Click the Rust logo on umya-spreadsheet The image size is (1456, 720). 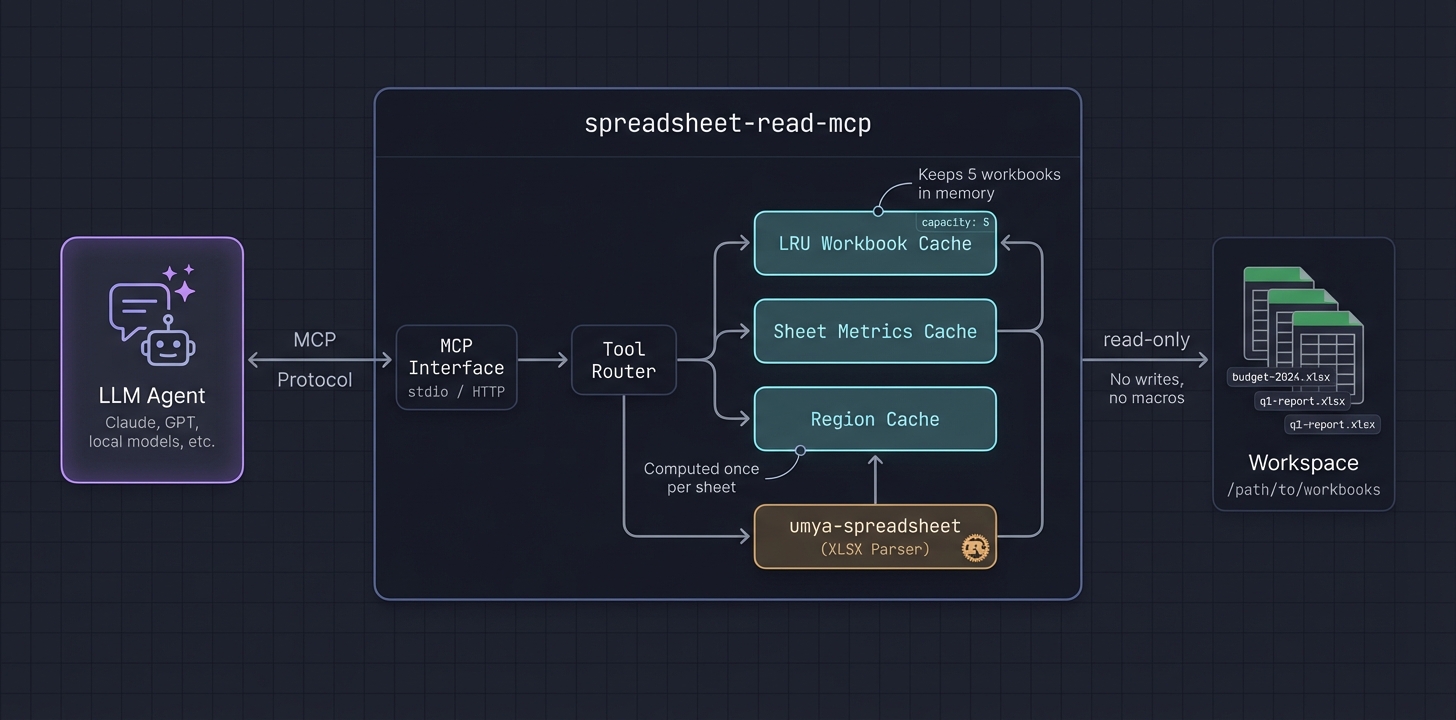pos(975,548)
